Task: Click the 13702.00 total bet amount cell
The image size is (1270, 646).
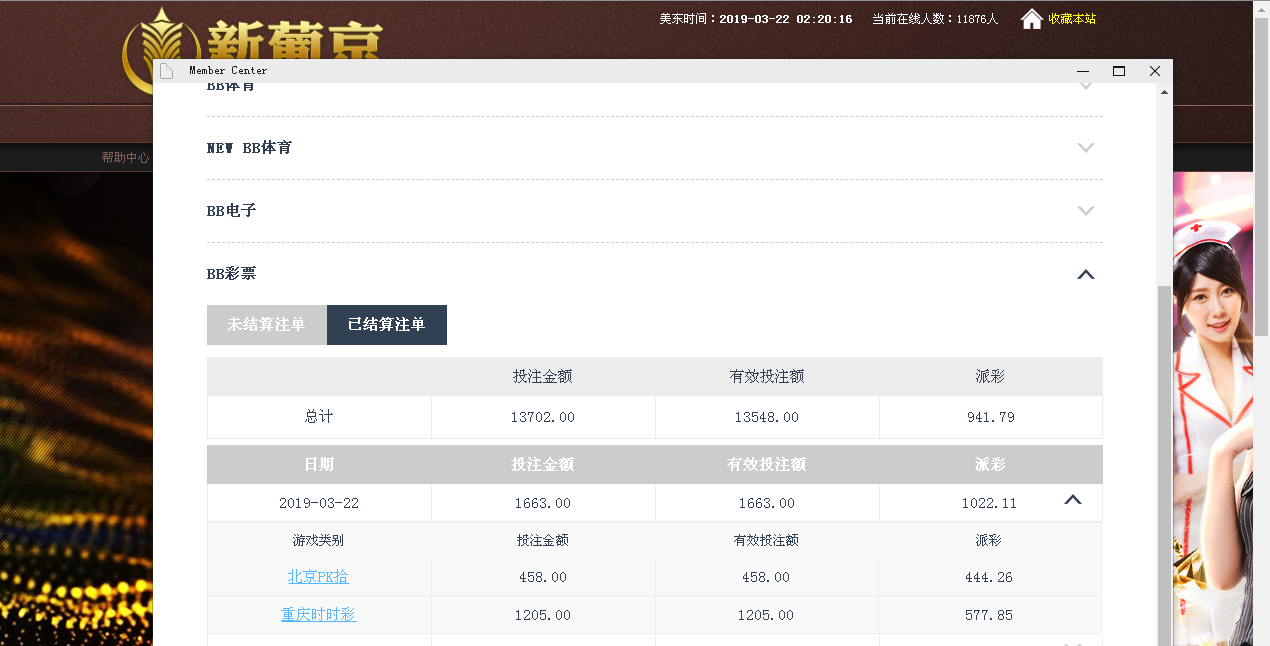Action: [x=543, y=417]
